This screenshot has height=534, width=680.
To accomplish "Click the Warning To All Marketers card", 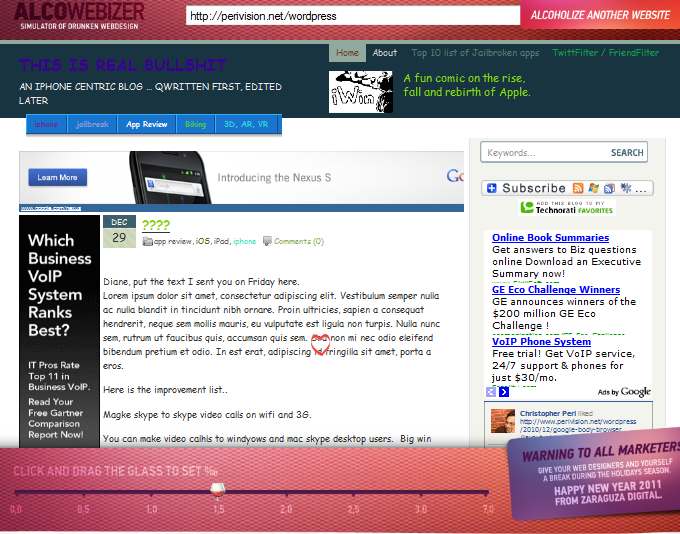I will [594, 474].
